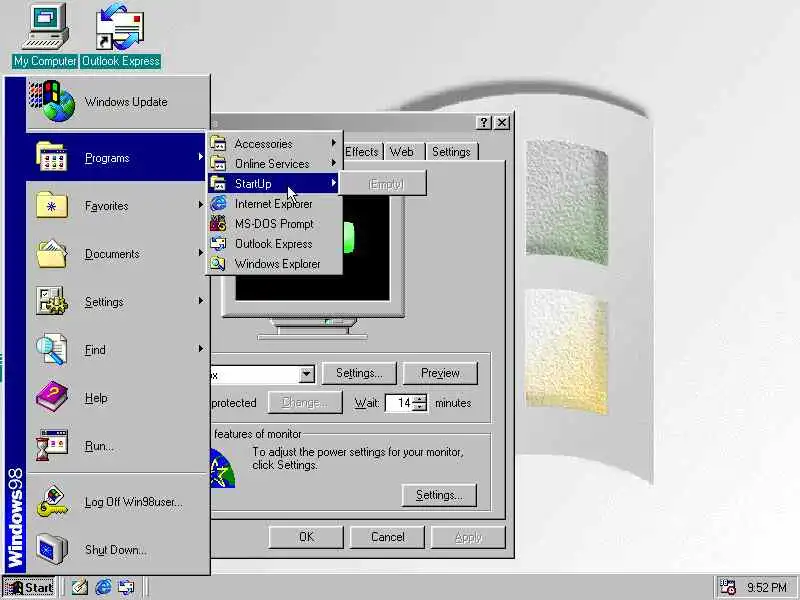Expand Settings submenu arrow in Start menu
This screenshot has height=600, width=800.
coord(201,301)
